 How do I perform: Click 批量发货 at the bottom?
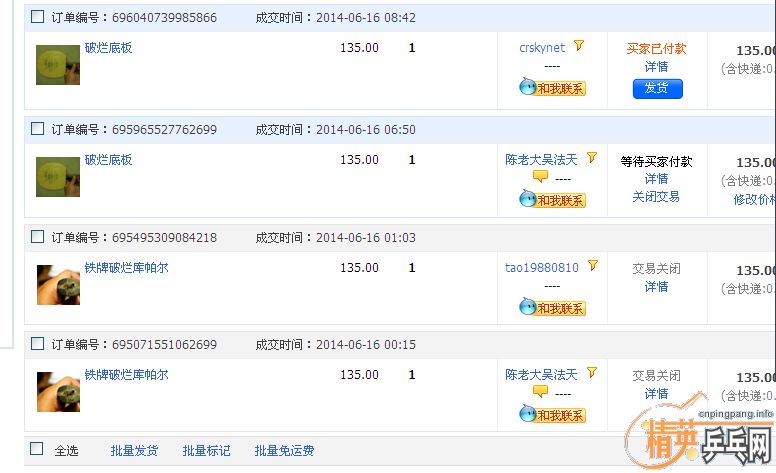(x=134, y=451)
